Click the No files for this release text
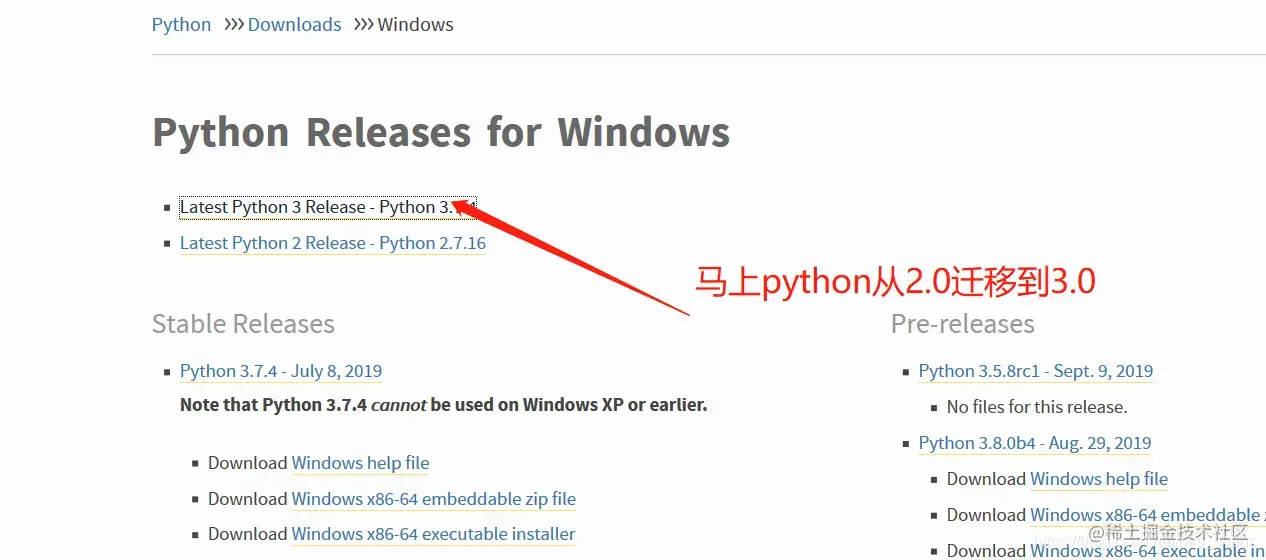 pyautogui.click(x=1037, y=407)
